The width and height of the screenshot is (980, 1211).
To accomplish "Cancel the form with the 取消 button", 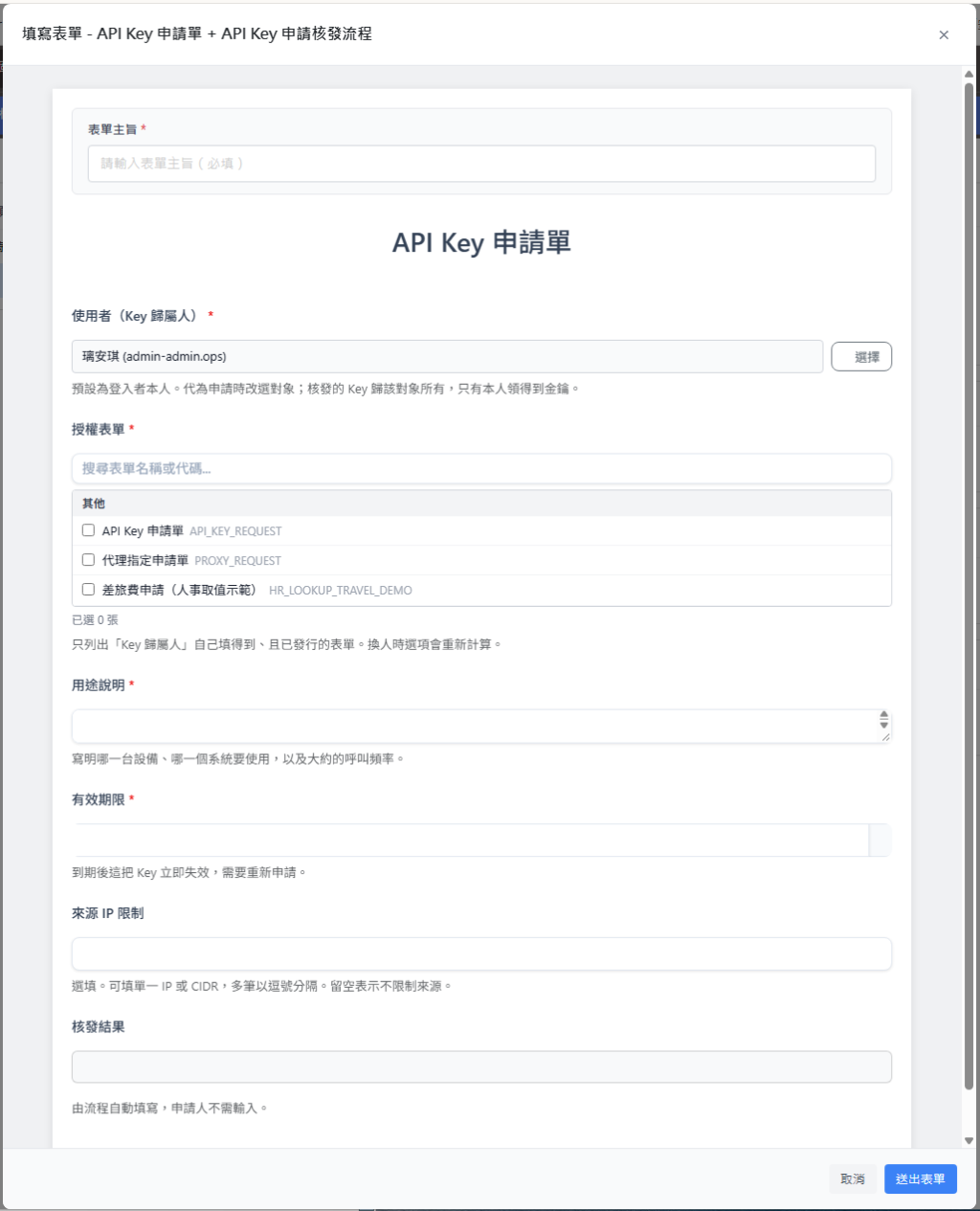I will [852, 1179].
